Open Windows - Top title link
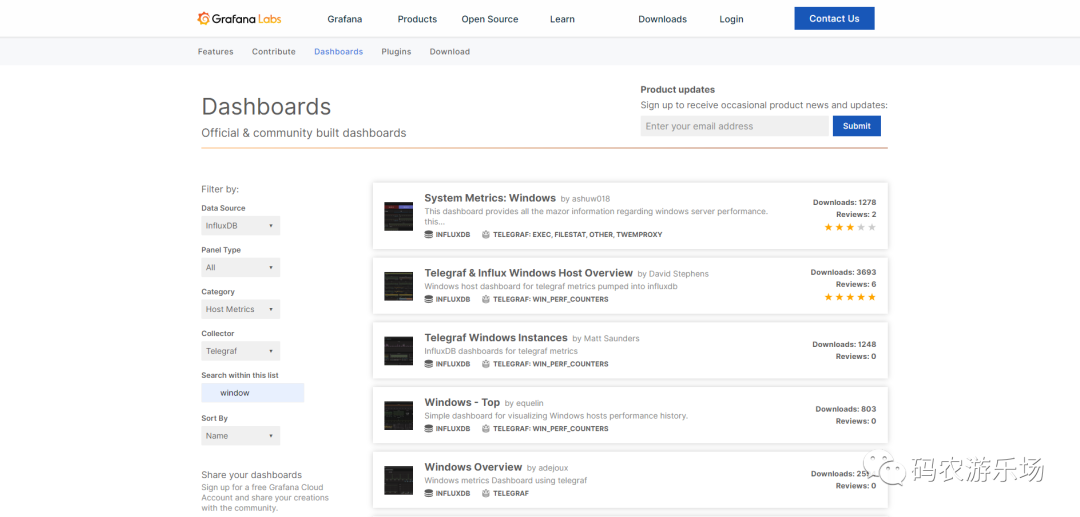The image size is (1080, 517). pos(462,403)
